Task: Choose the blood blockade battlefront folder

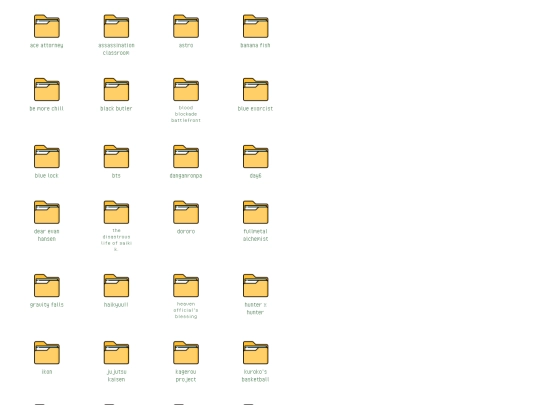Action: pos(186,90)
